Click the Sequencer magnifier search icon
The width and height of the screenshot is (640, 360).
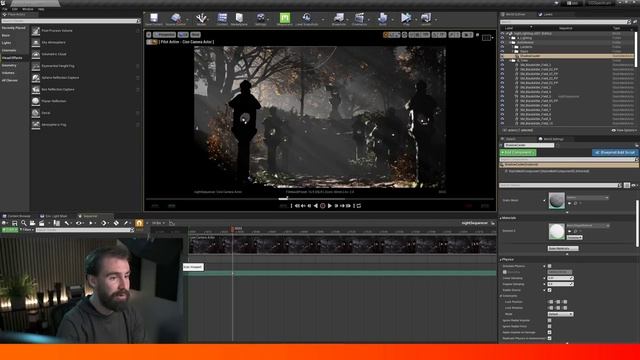[x=24, y=223]
